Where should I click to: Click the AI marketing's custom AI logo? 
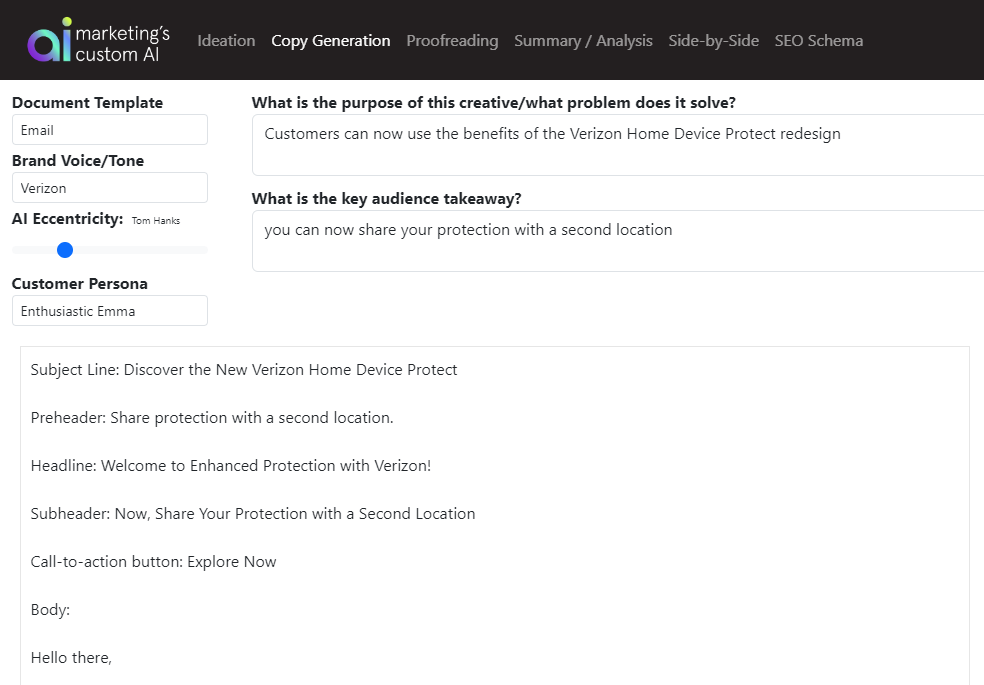click(99, 40)
